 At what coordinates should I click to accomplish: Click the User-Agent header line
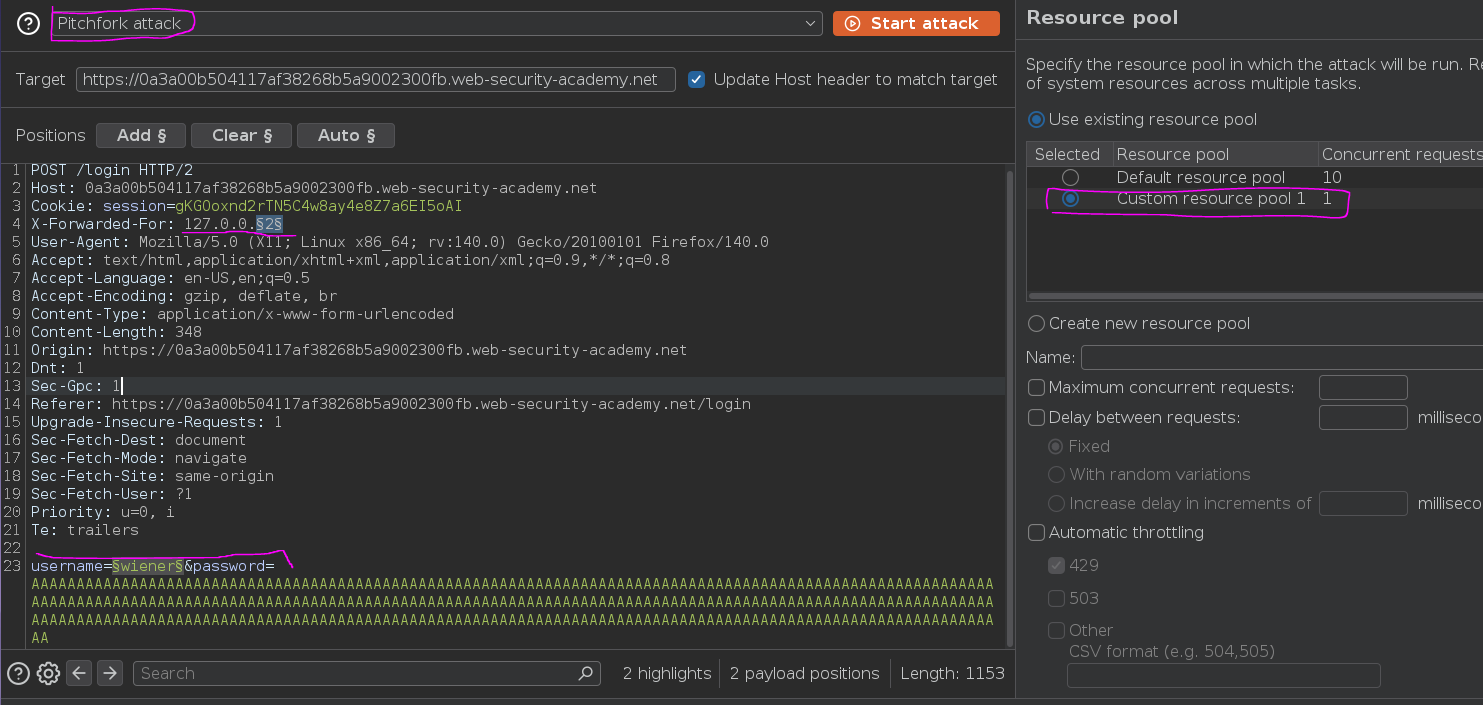point(400,242)
